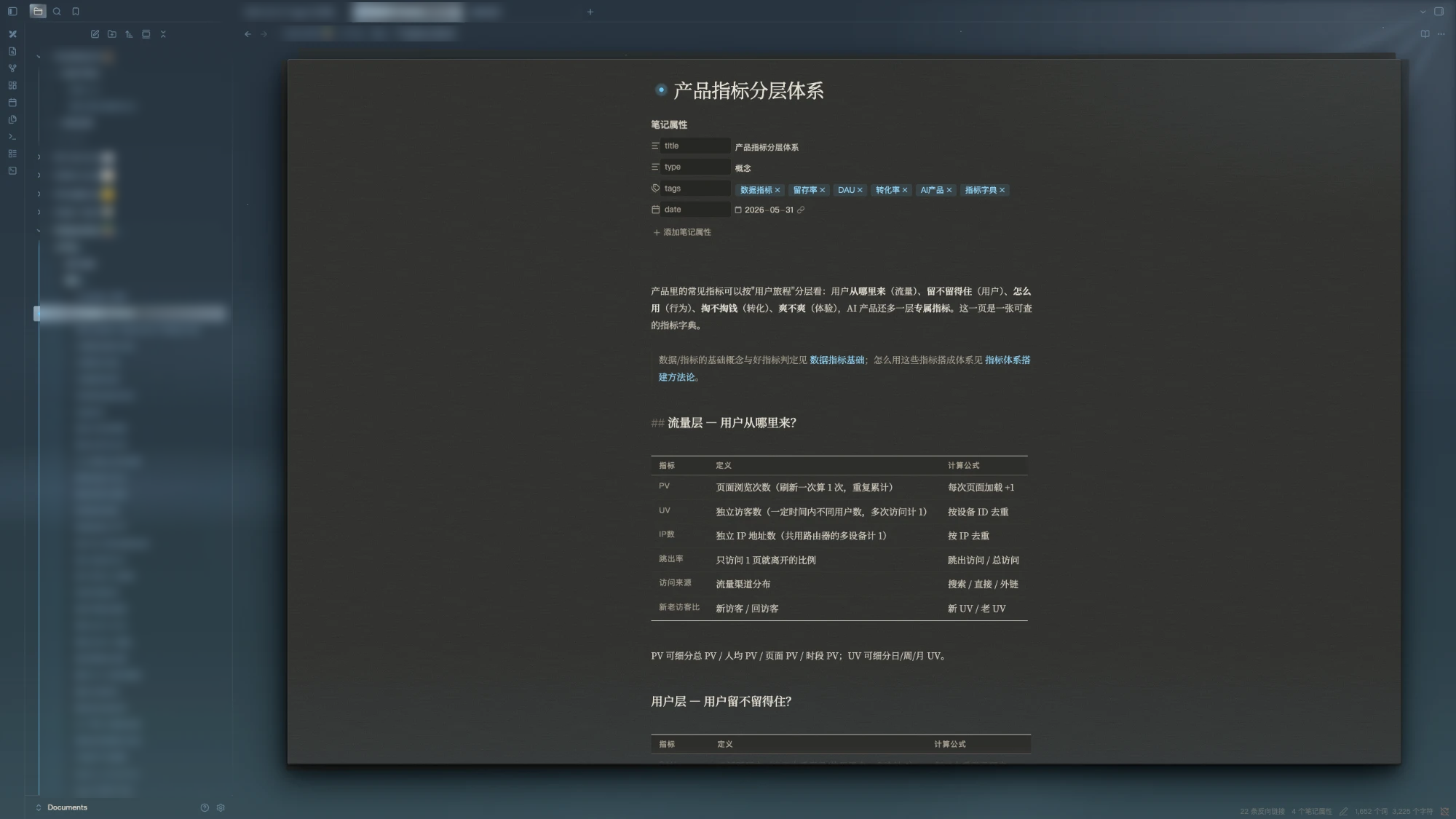
Task: Navigate back with left arrow
Action: click(248, 34)
